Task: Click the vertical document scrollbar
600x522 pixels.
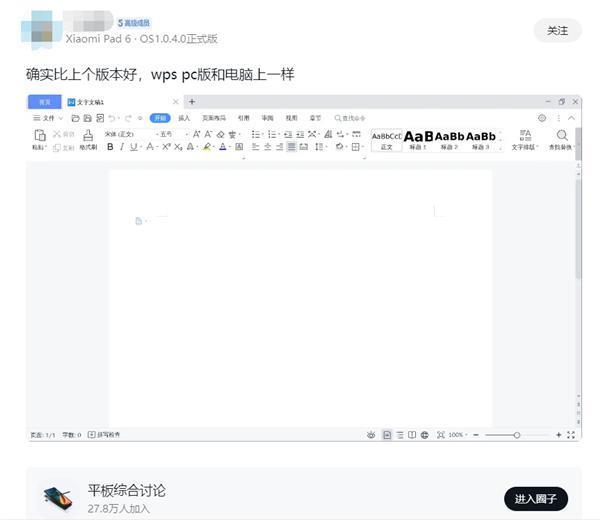Action: point(578,230)
